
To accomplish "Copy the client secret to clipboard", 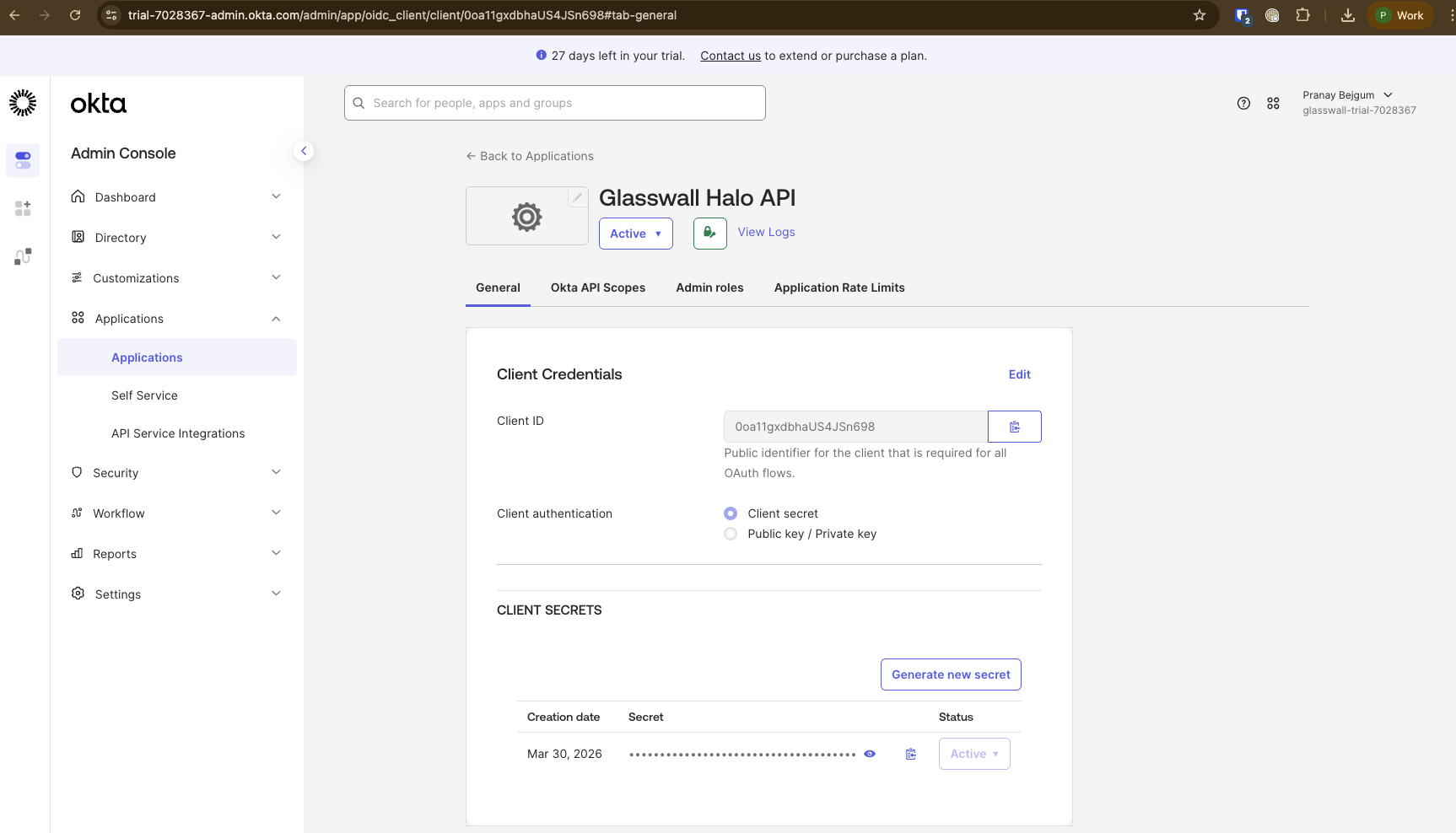I will 911,754.
